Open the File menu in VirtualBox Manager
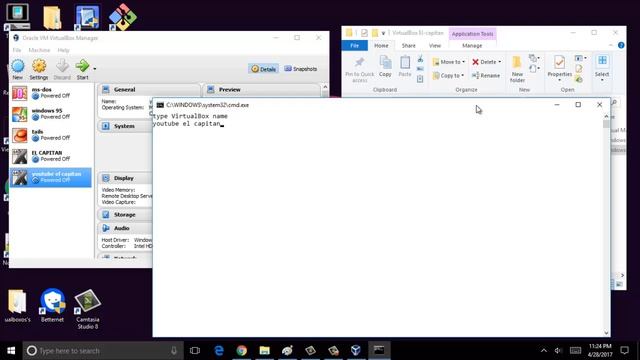 coord(17,50)
